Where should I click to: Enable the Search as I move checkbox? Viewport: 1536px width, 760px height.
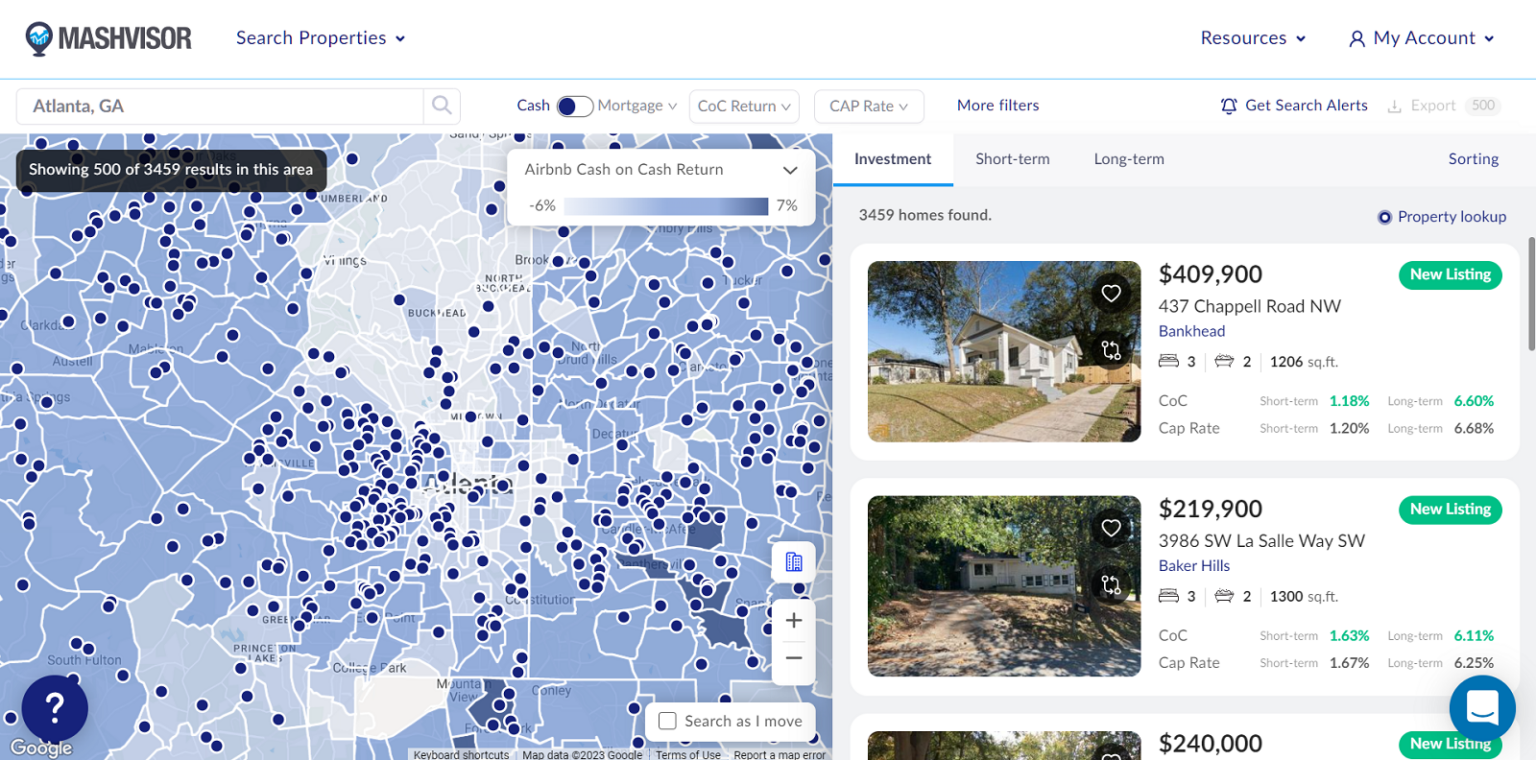(x=667, y=721)
